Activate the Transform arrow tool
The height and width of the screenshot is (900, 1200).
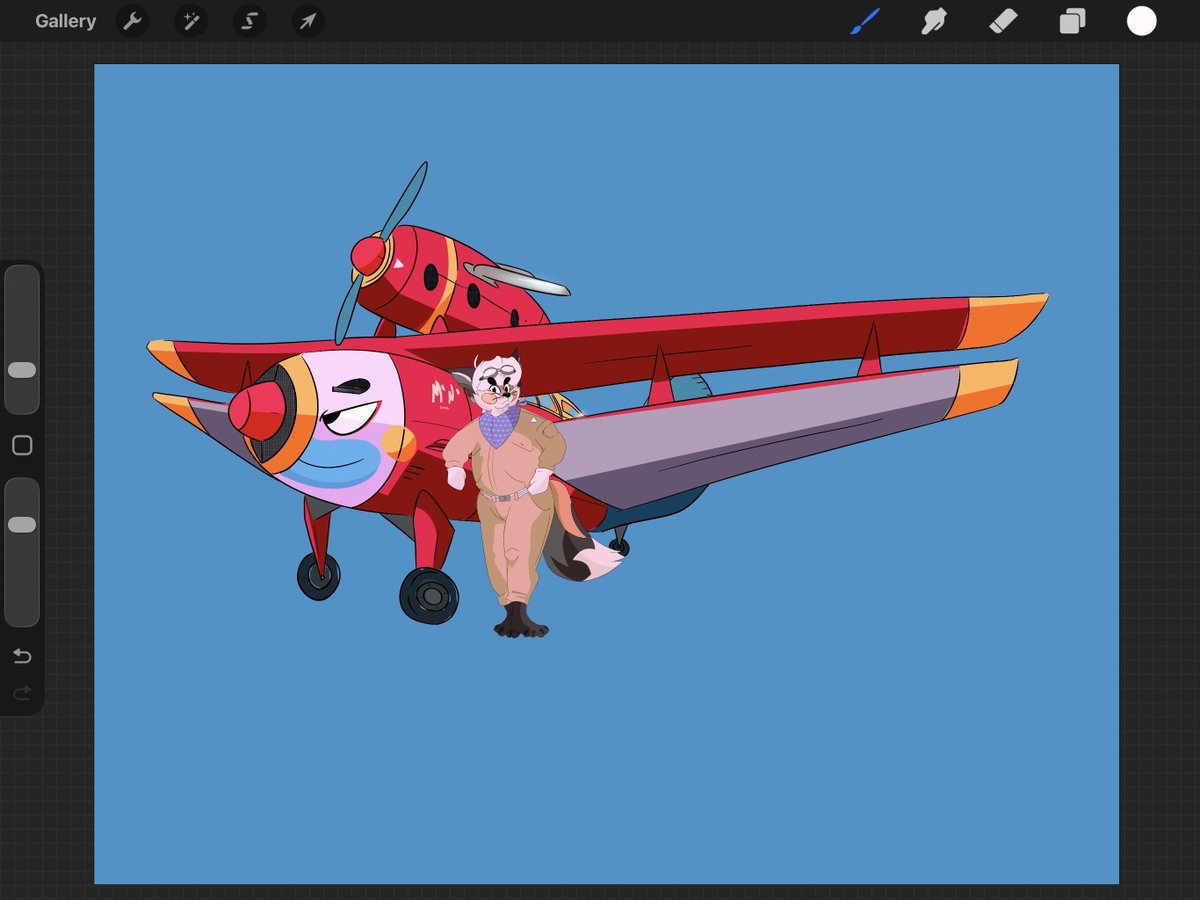[308, 21]
